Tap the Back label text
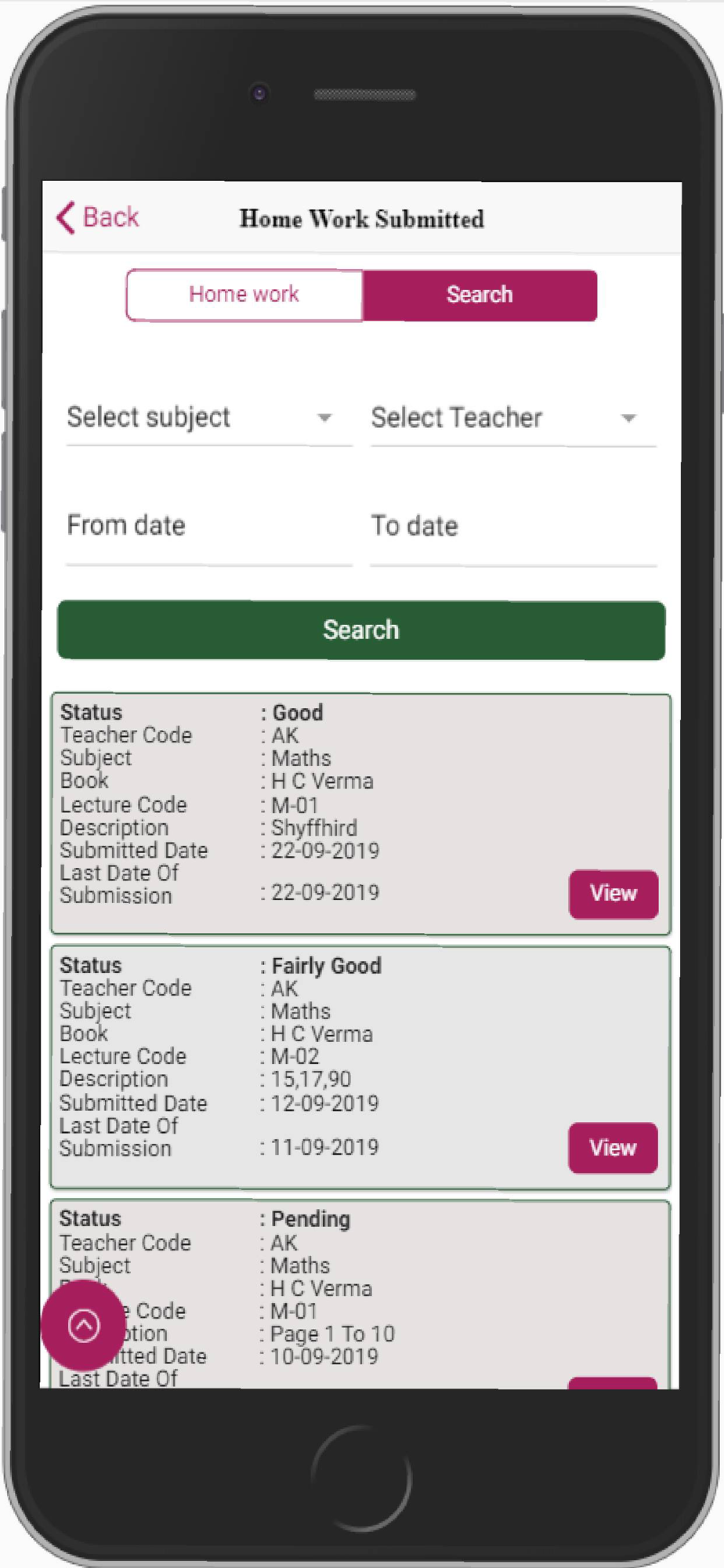Screen dimensions: 724x1568 click(111, 217)
